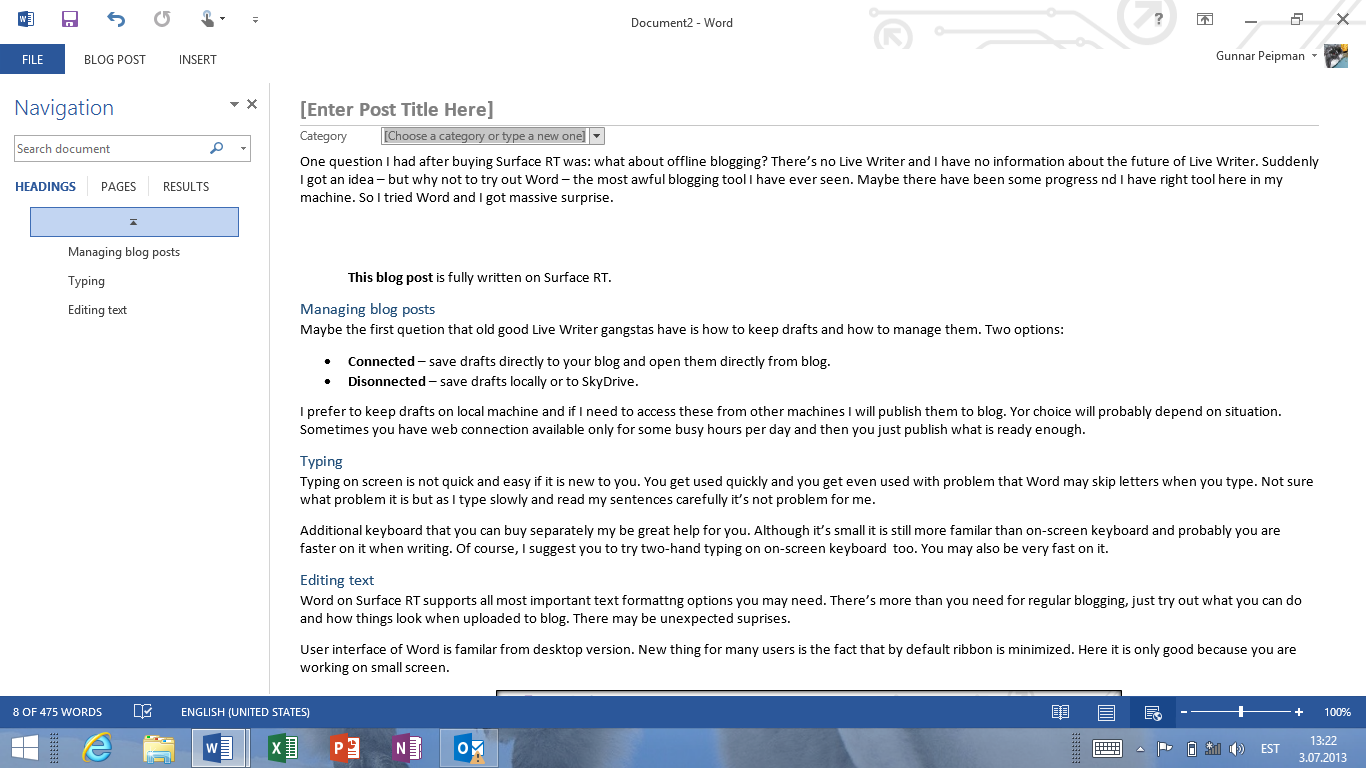Click the bold word 'Disonnected' bullet
1366x768 pixels.
coord(387,381)
